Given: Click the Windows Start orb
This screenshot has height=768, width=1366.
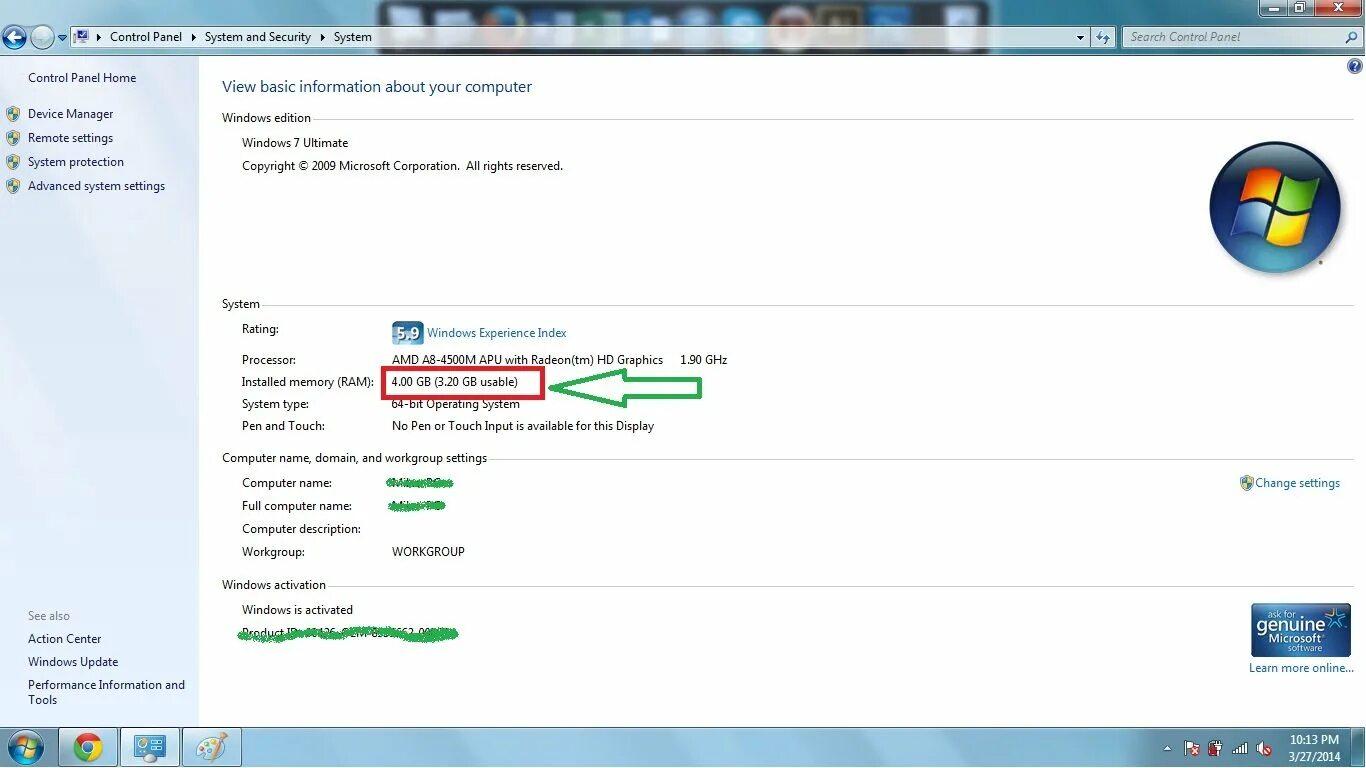Looking at the screenshot, I should [25, 748].
